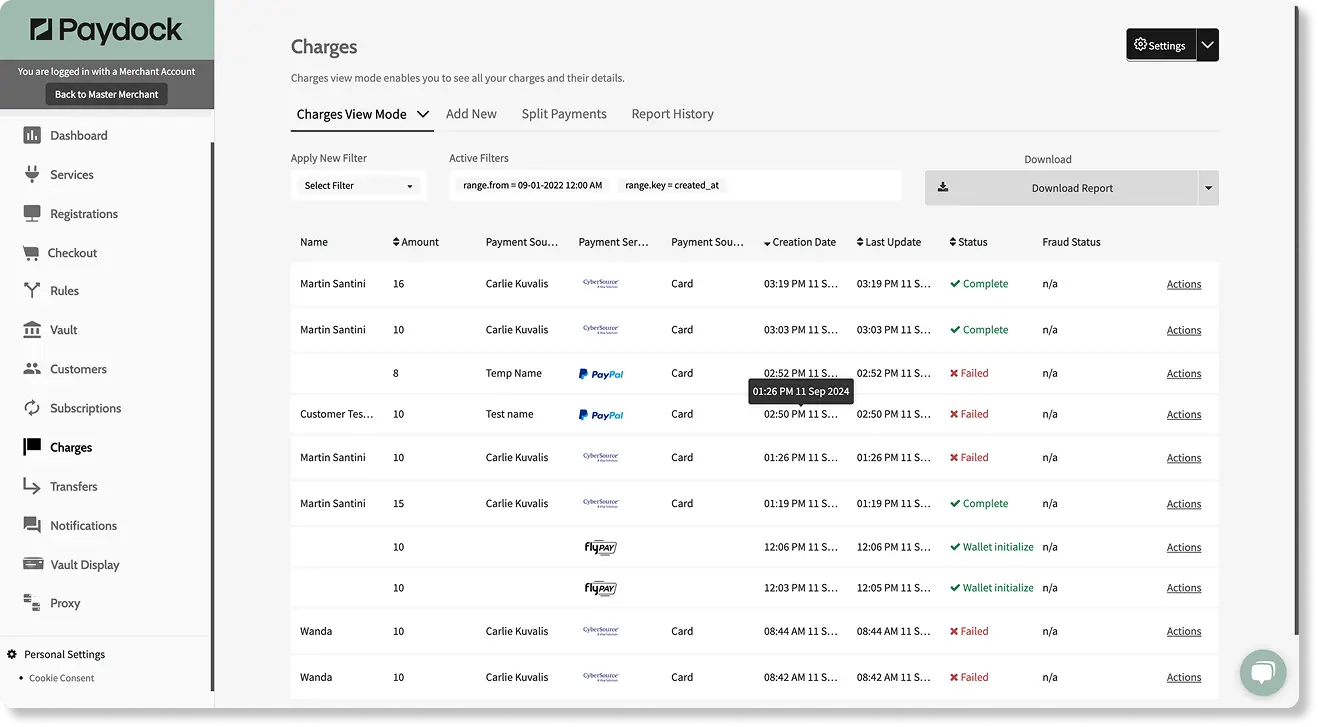Open Actions for the Customer Tes... row
The image size is (1318, 727).
[x=1184, y=414]
